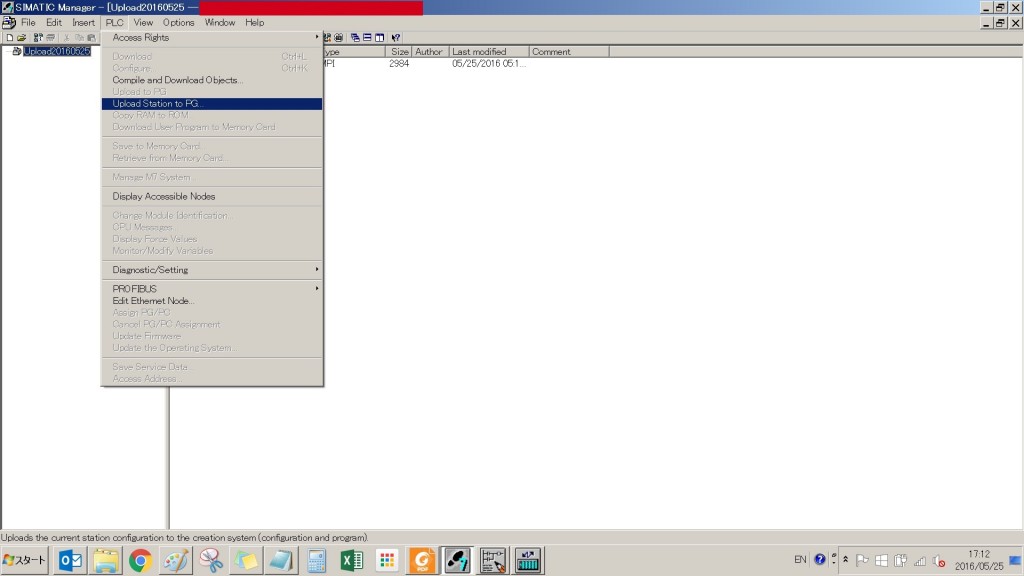Click the 05/25/2016 last modified date cell
1024x576 pixels.
[x=488, y=63]
